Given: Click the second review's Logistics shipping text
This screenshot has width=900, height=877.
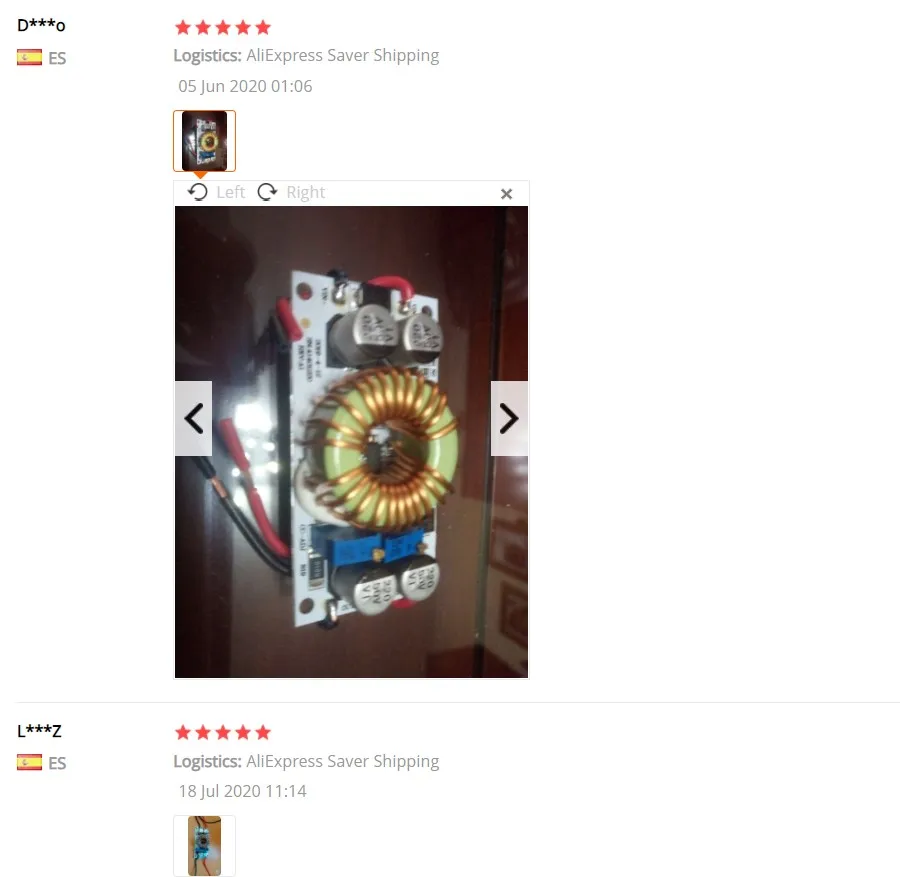Looking at the screenshot, I should [307, 761].
